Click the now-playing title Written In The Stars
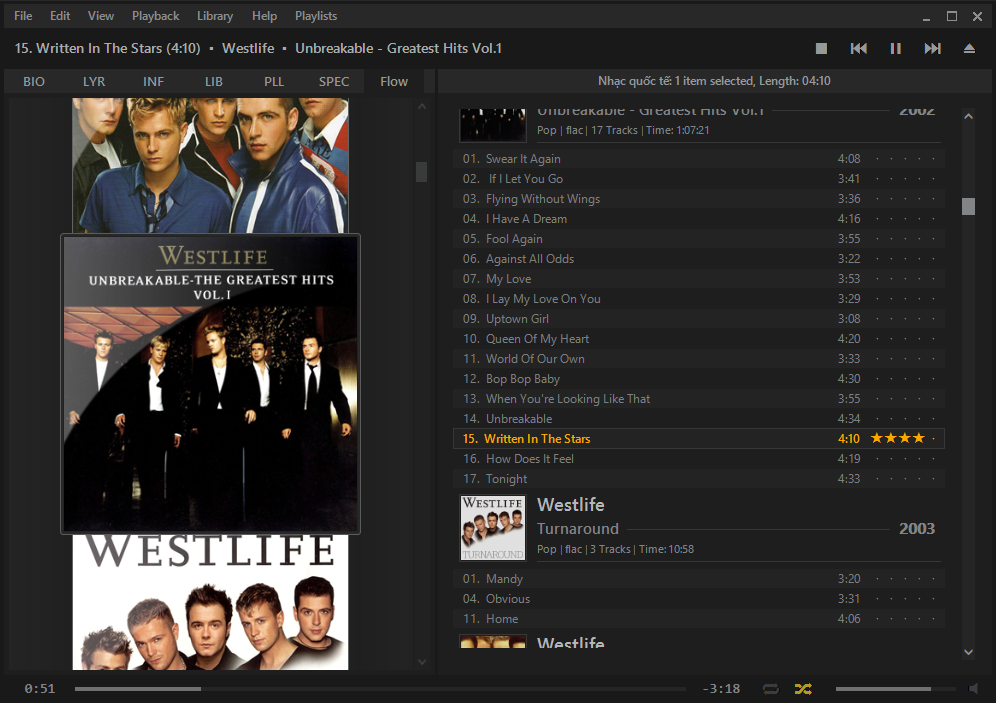996x703 pixels. 107,48
